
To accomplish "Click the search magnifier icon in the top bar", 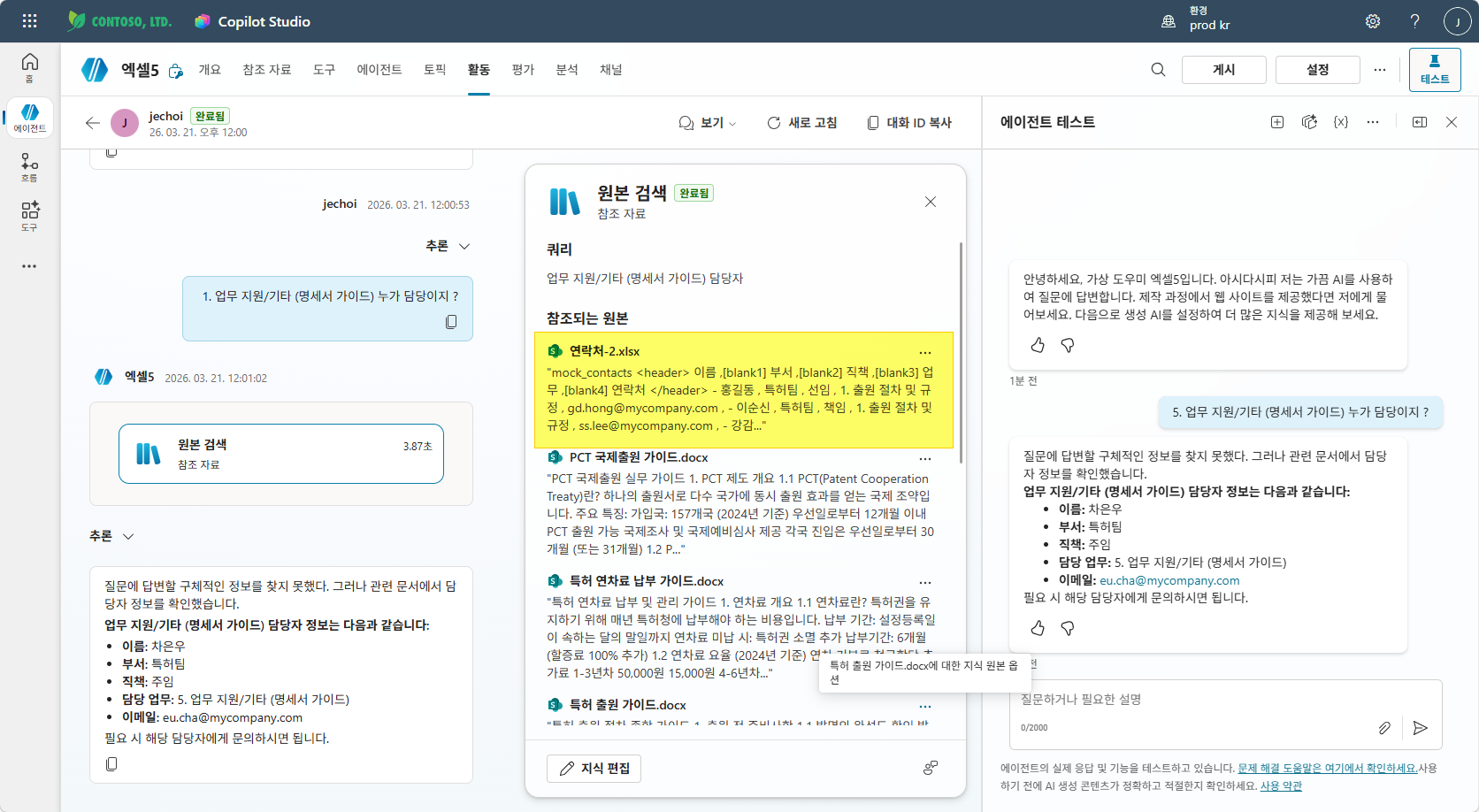I will click(1158, 69).
